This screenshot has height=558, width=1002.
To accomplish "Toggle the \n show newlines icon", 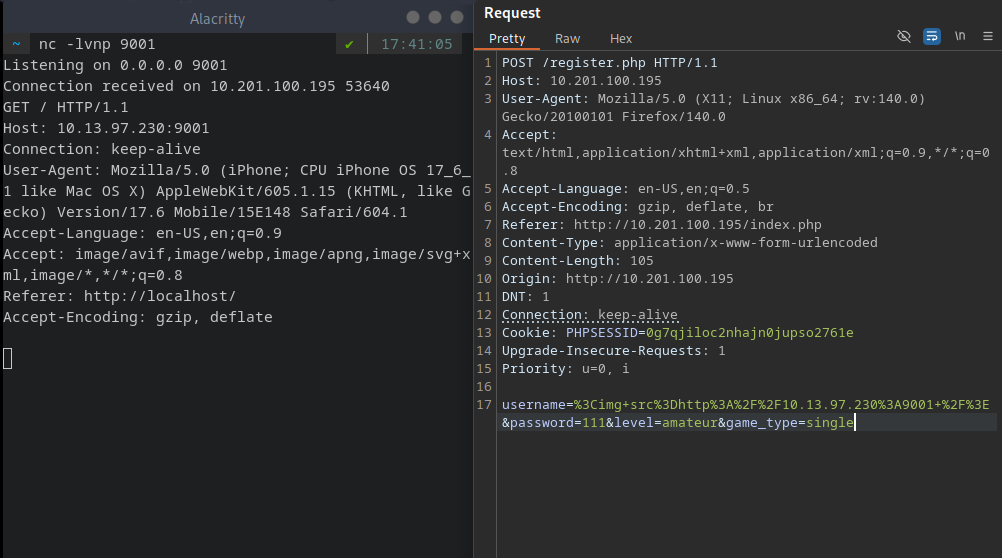I will point(960,36).
